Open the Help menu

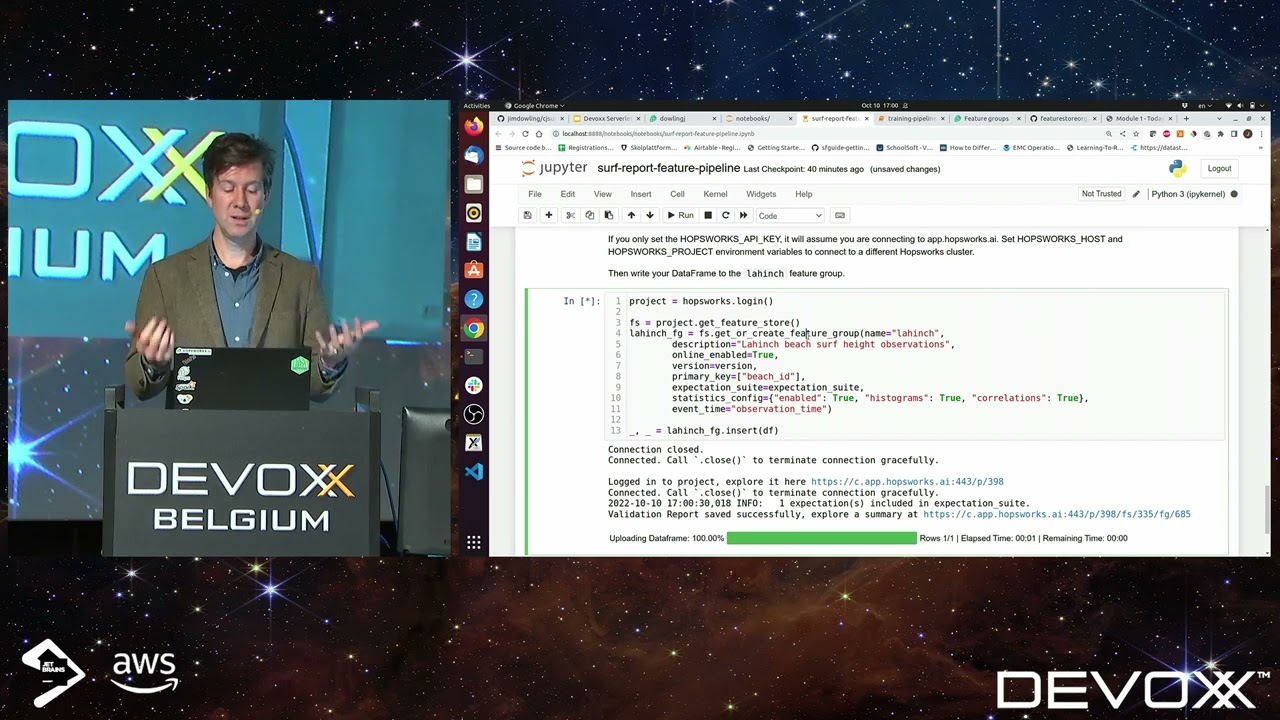803,194
